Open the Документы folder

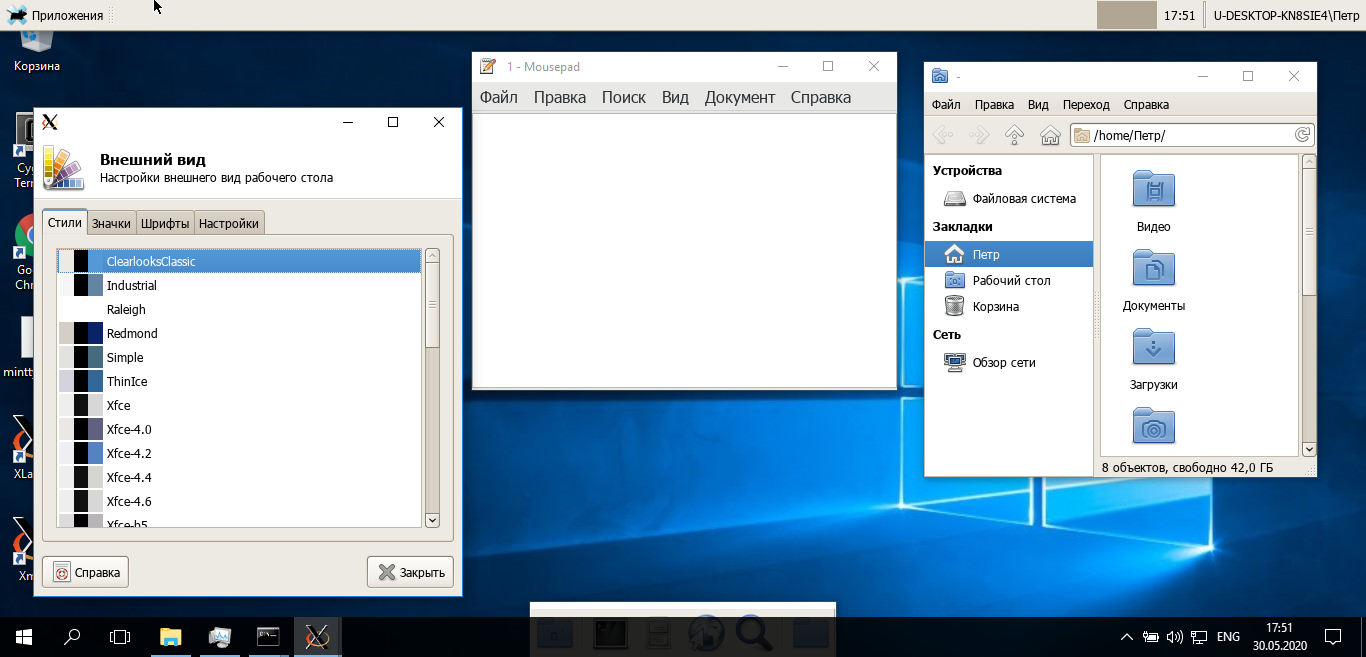(1153, 270)
